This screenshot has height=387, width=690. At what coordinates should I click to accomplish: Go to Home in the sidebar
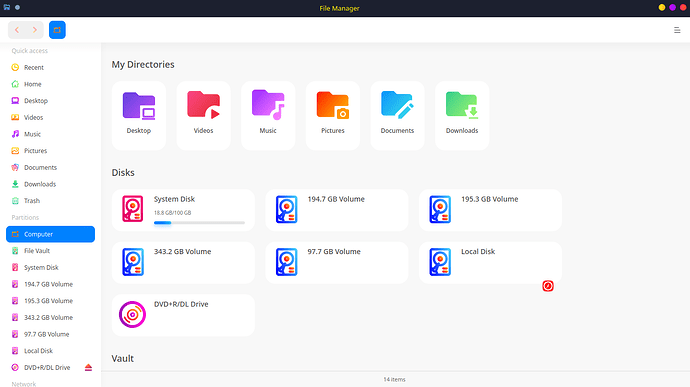click(50, 84)
